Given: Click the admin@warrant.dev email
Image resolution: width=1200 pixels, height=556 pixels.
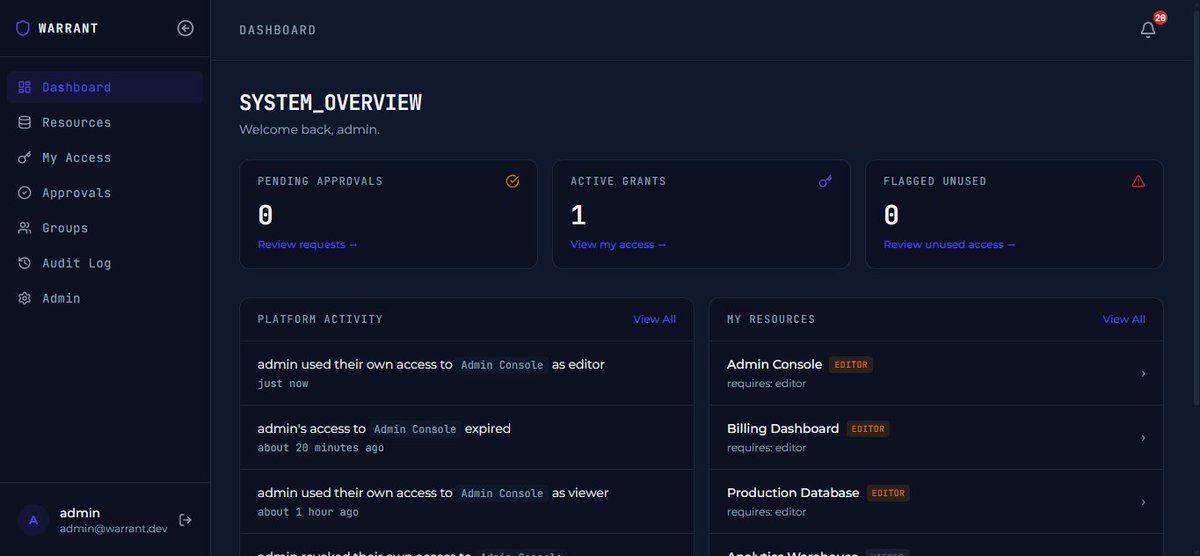Looking at the screenshot, I should [x=113, y=528].
